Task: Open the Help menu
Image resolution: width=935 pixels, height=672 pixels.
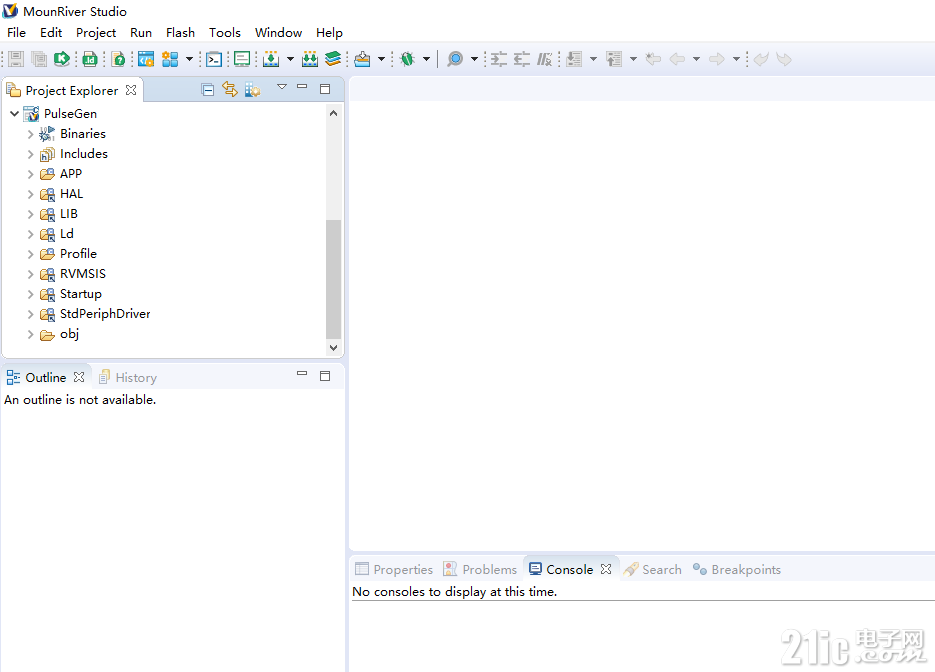Action: point(329,32)
